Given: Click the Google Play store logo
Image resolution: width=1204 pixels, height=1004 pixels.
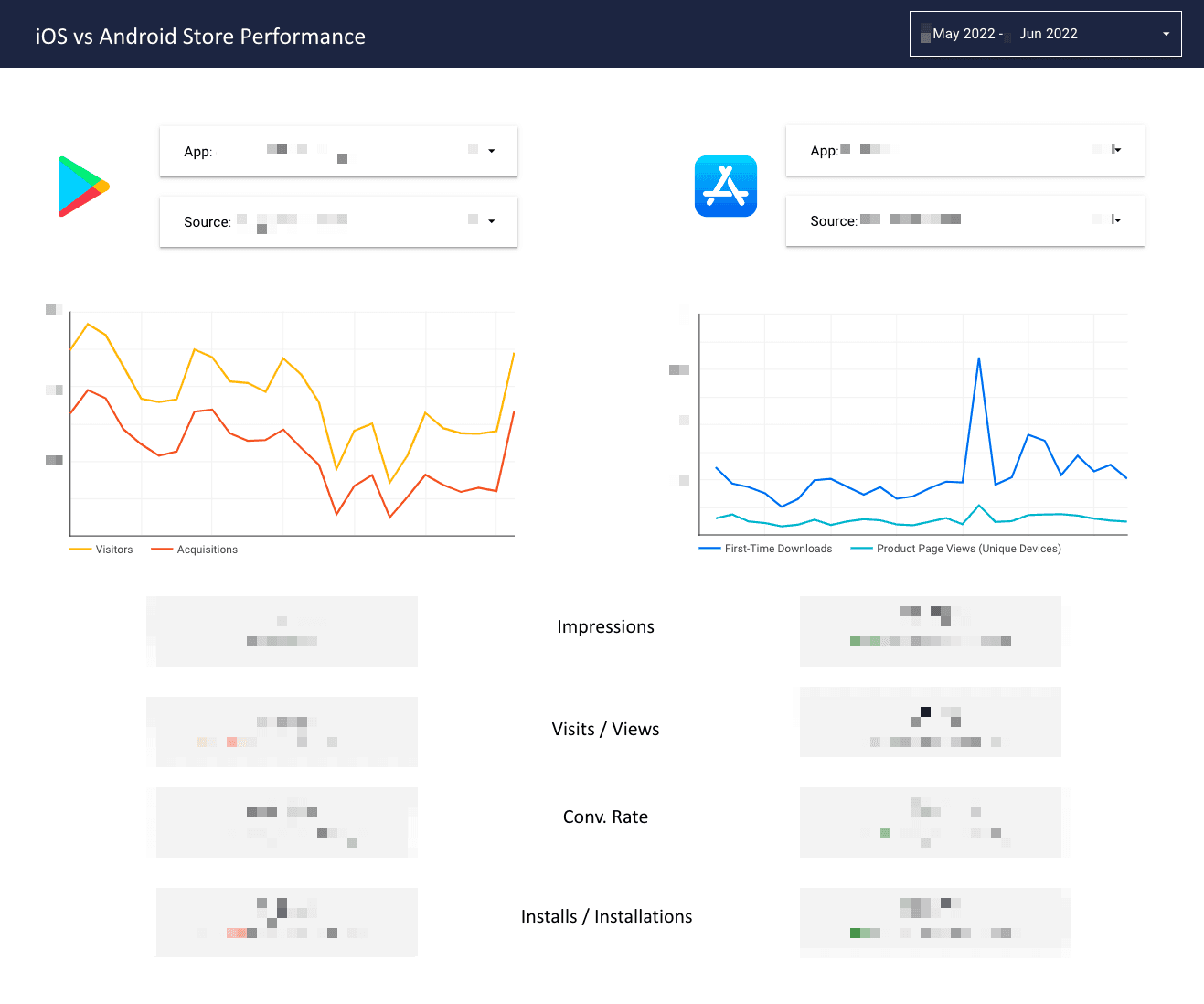Looking at the screenshot, I should coord(84,187).
